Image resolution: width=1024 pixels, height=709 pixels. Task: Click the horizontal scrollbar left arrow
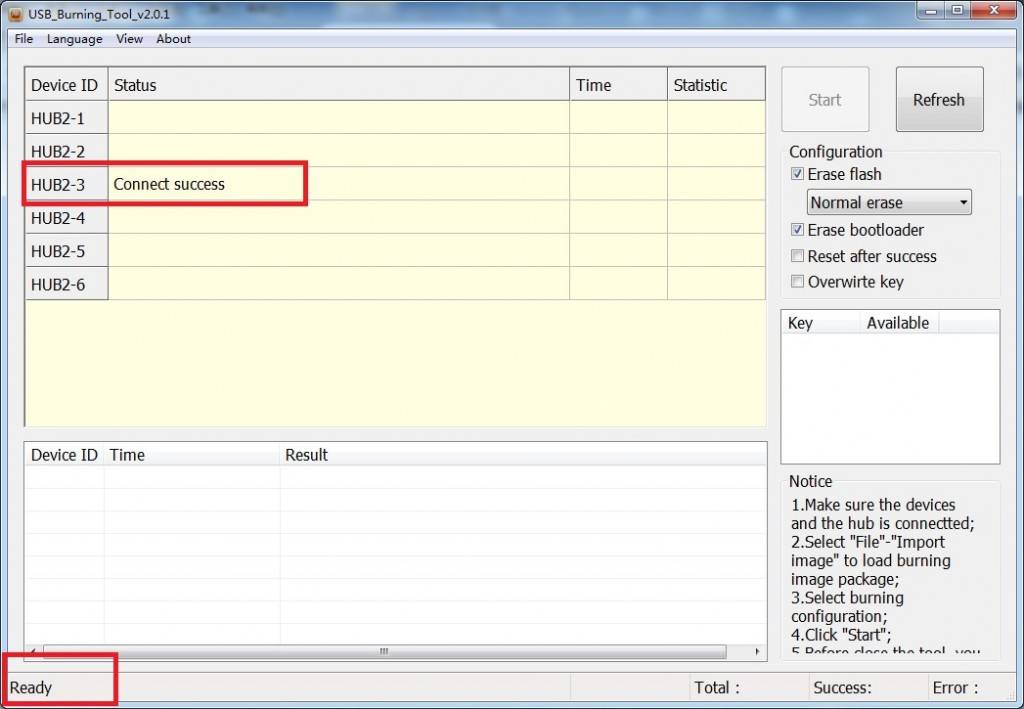point(33,652)
